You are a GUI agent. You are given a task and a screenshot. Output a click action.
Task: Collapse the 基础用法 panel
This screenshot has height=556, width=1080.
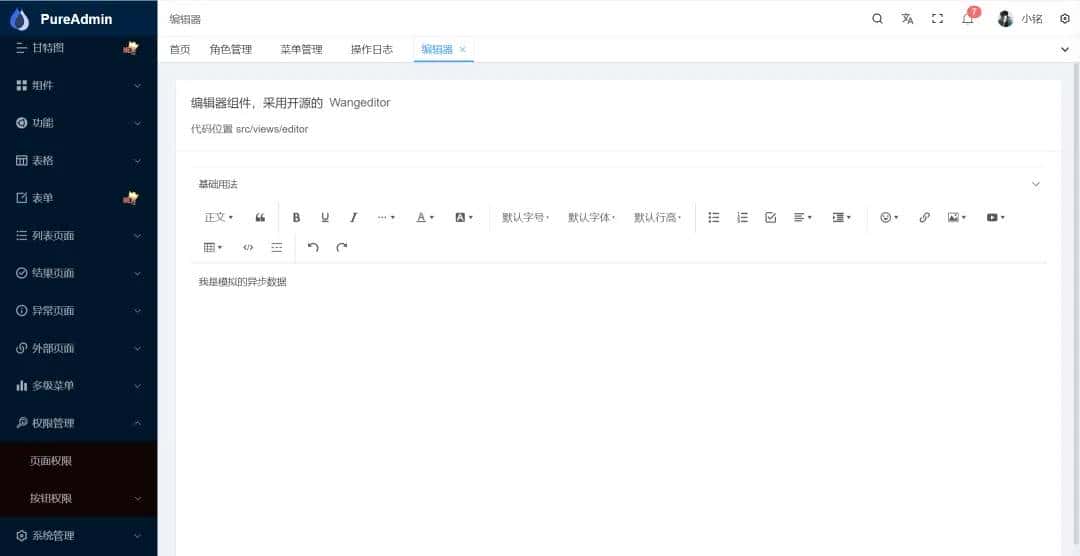[1035, 185]
